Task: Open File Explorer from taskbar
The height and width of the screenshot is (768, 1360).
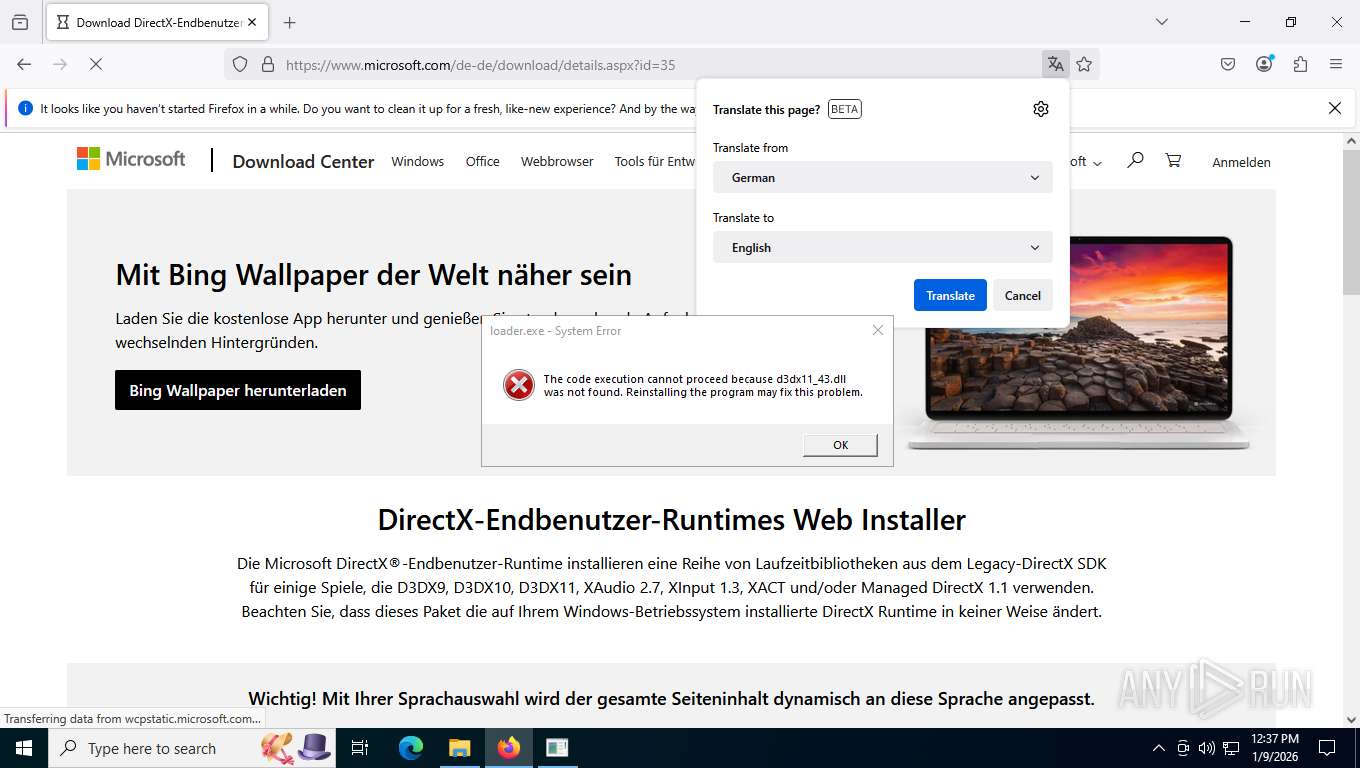Action: coord(459,748)
